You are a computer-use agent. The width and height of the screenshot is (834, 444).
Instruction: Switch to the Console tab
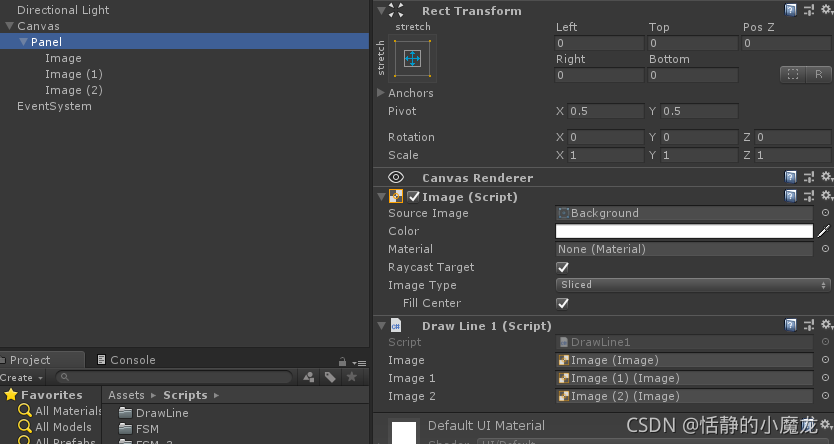(x=127, y=360)
